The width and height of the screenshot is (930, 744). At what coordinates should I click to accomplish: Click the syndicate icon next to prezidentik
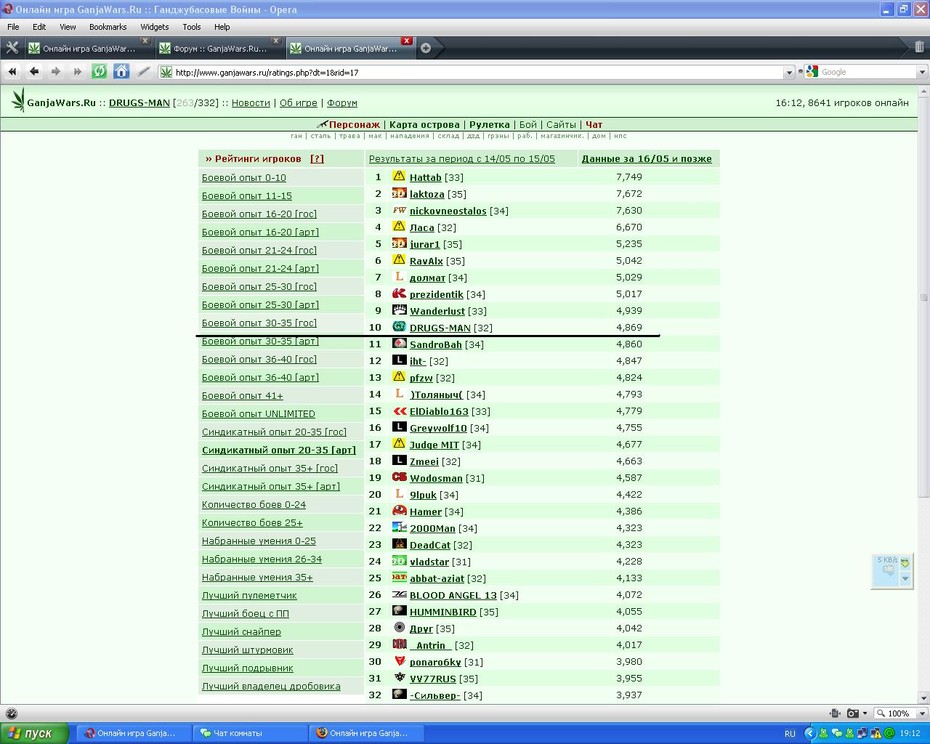(399, 293)
